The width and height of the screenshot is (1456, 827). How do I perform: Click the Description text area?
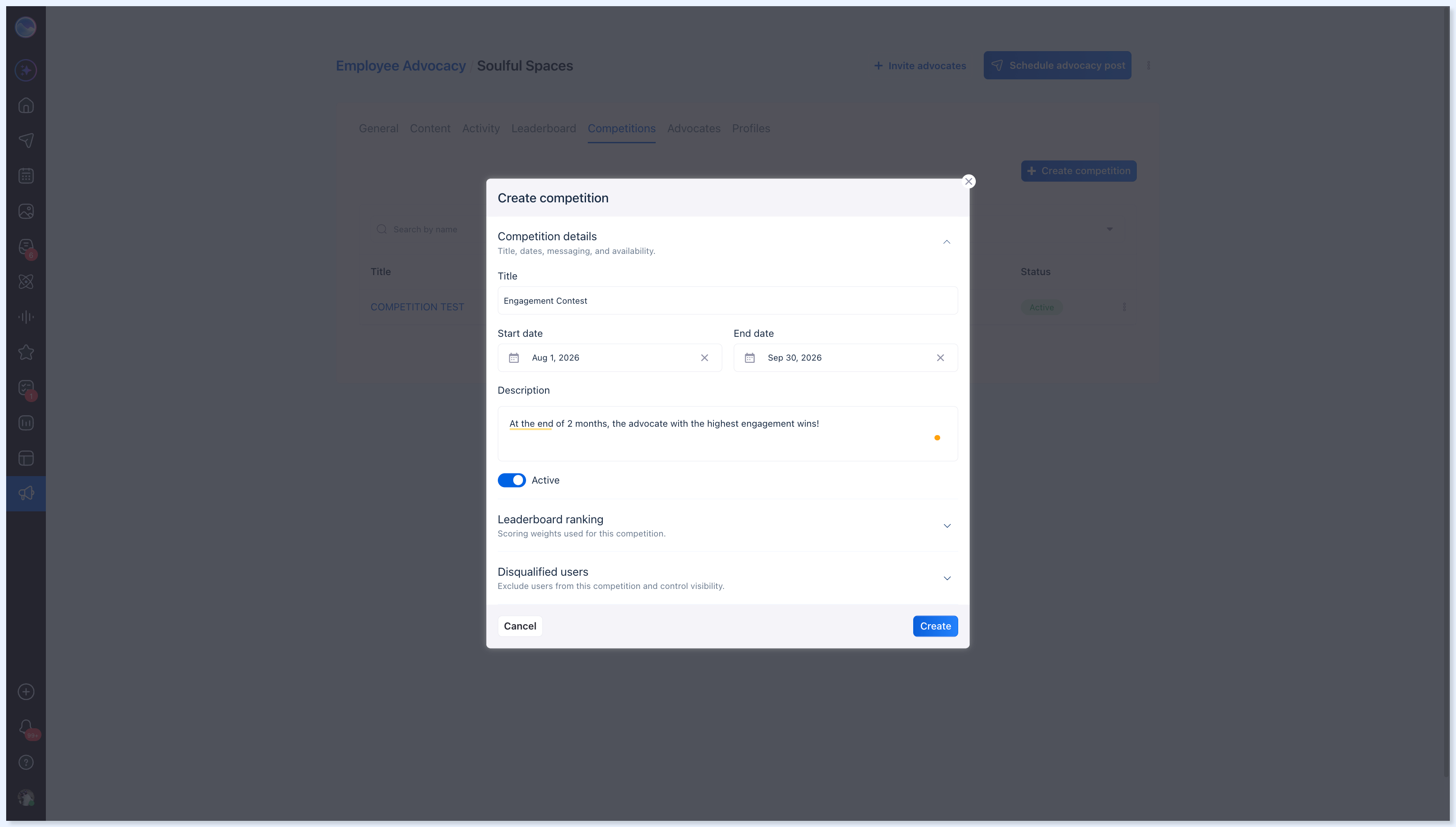point(727,433)
